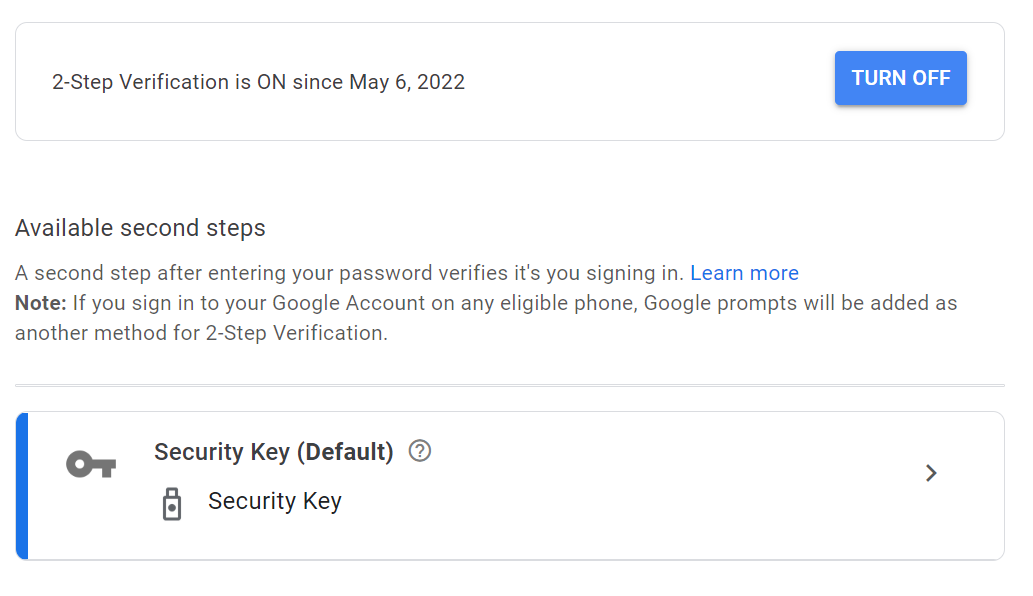The height and width of the screenshot is (596, 1033).
Task: Click the May 6, 2022 date text
Action: 407,82
